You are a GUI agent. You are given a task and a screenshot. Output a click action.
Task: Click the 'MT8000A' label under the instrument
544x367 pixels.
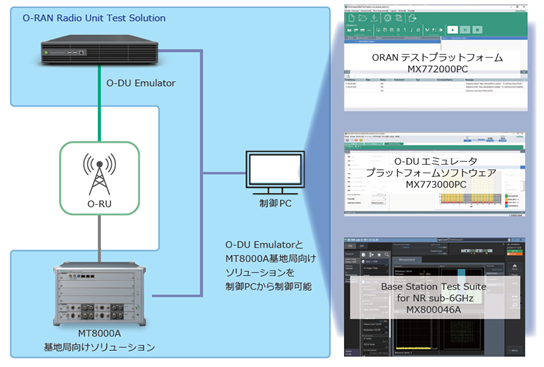99,333
